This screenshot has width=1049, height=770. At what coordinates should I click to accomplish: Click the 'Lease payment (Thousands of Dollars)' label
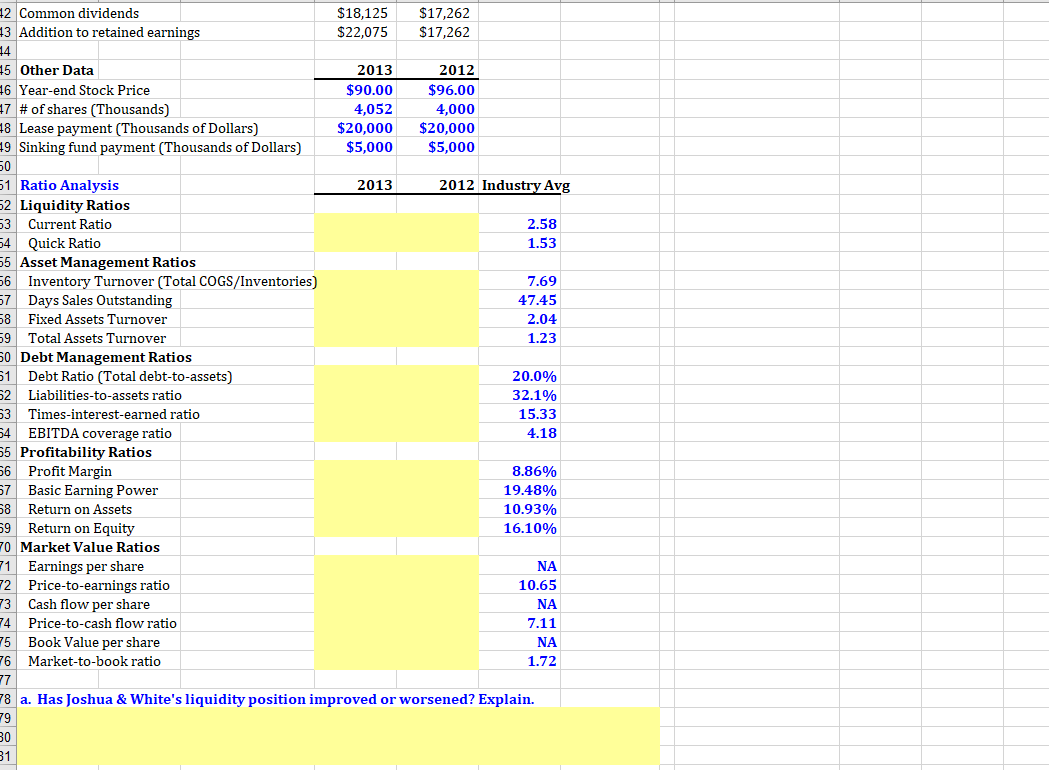point(138,128)
